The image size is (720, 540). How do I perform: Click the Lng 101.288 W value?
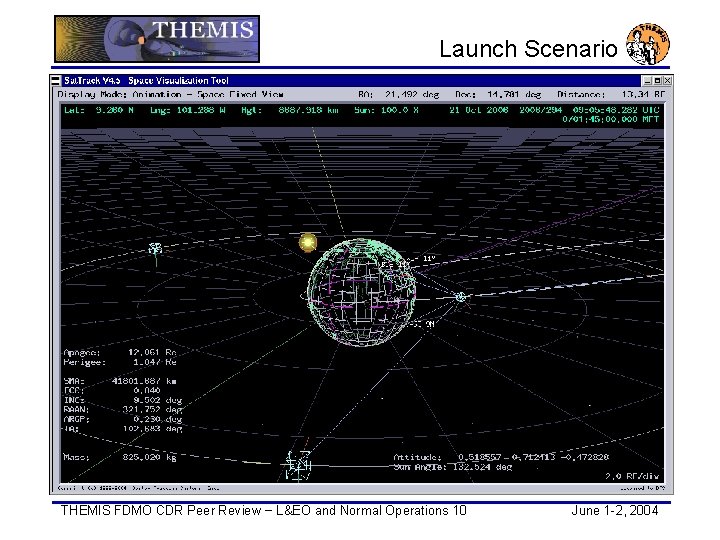187,110
